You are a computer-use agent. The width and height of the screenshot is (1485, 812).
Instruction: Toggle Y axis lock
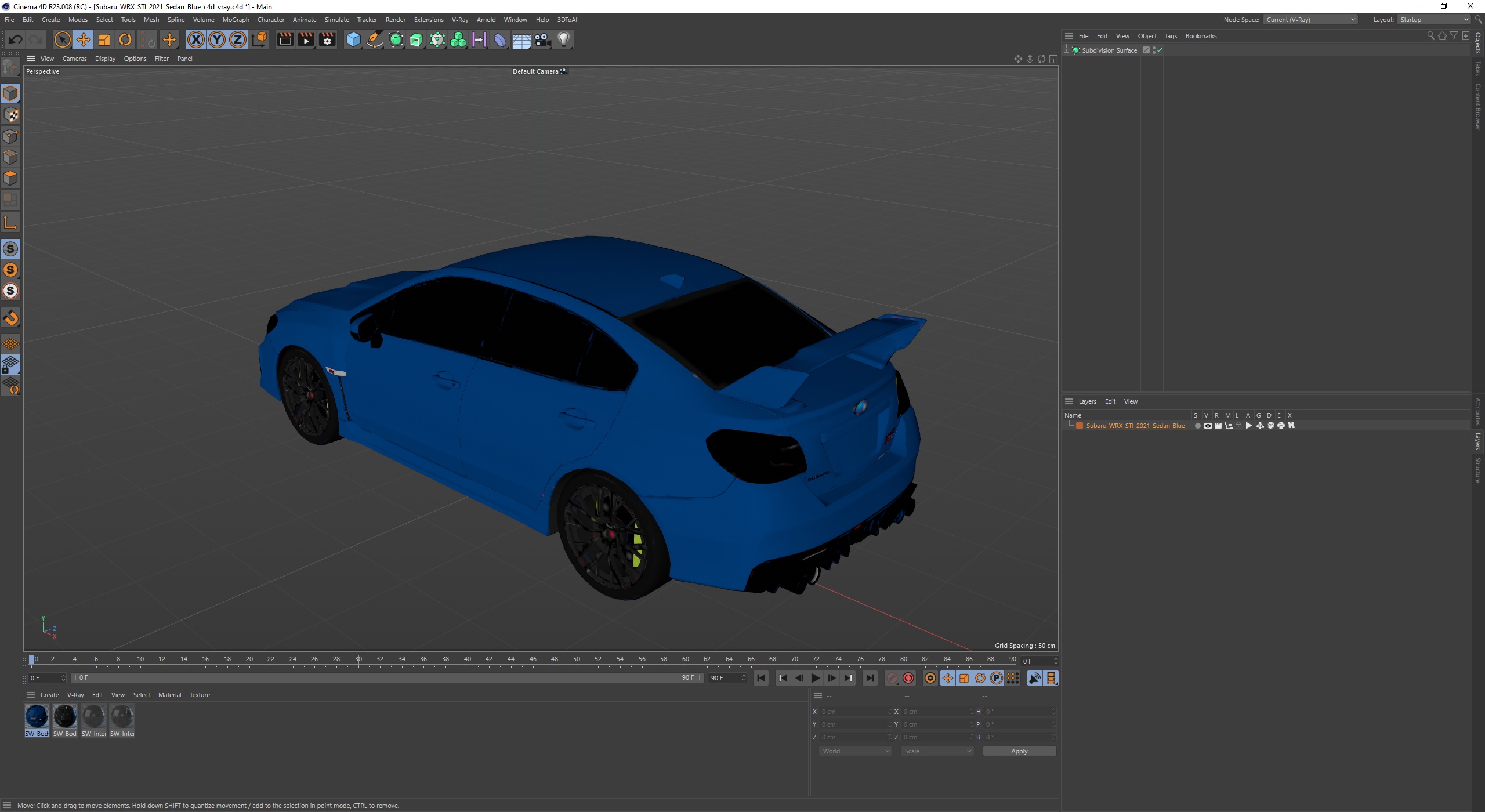(217, 39)
